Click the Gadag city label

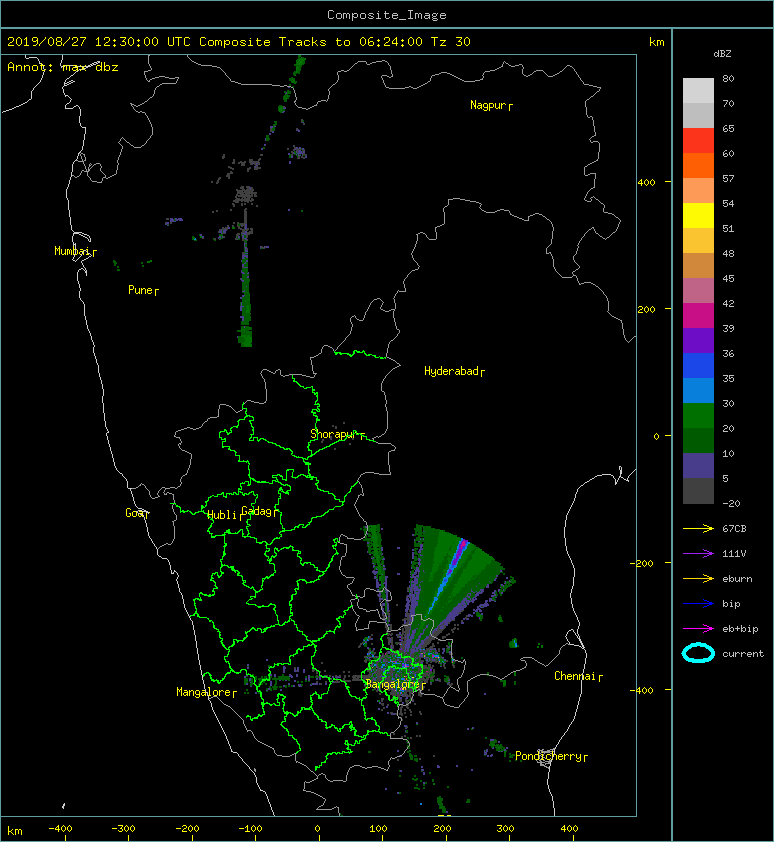(257, 511)
